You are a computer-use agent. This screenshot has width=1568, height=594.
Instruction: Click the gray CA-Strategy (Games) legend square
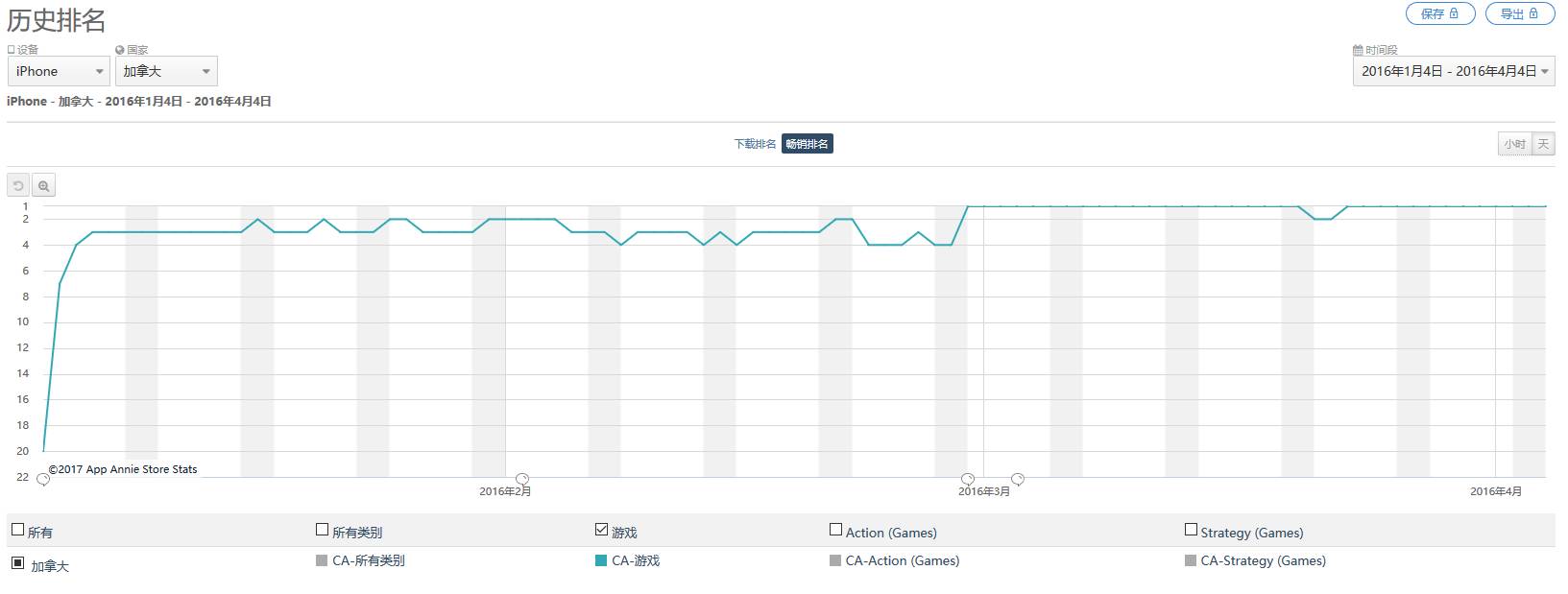(x=1191, y=560)
